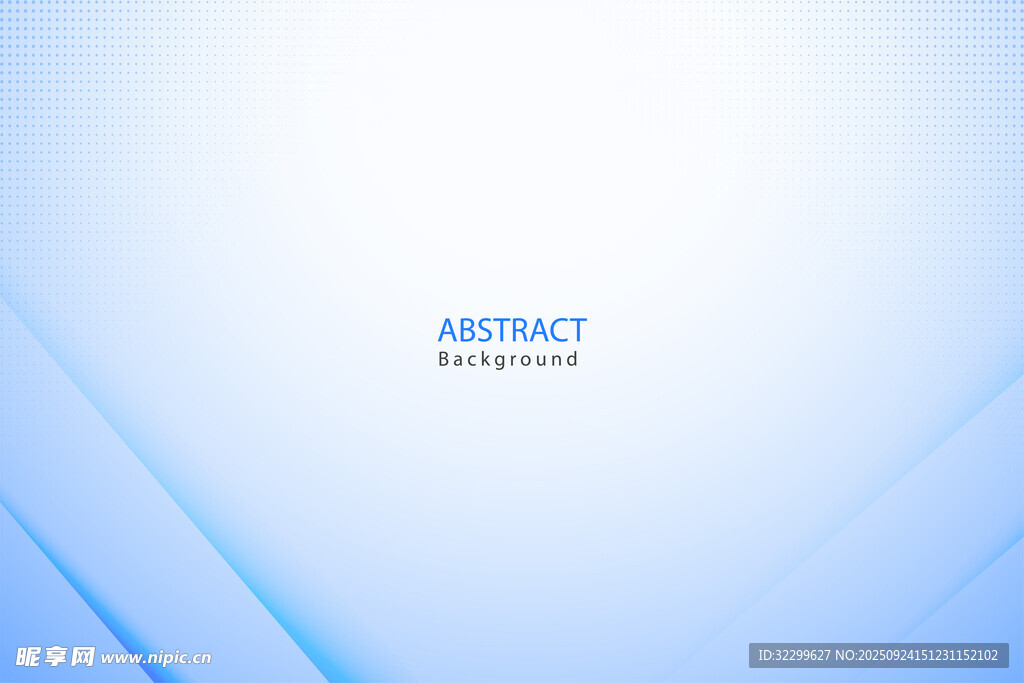Click the 昵享网 watermark logo
Screen dimensions: 1024x683
point(55,656)
